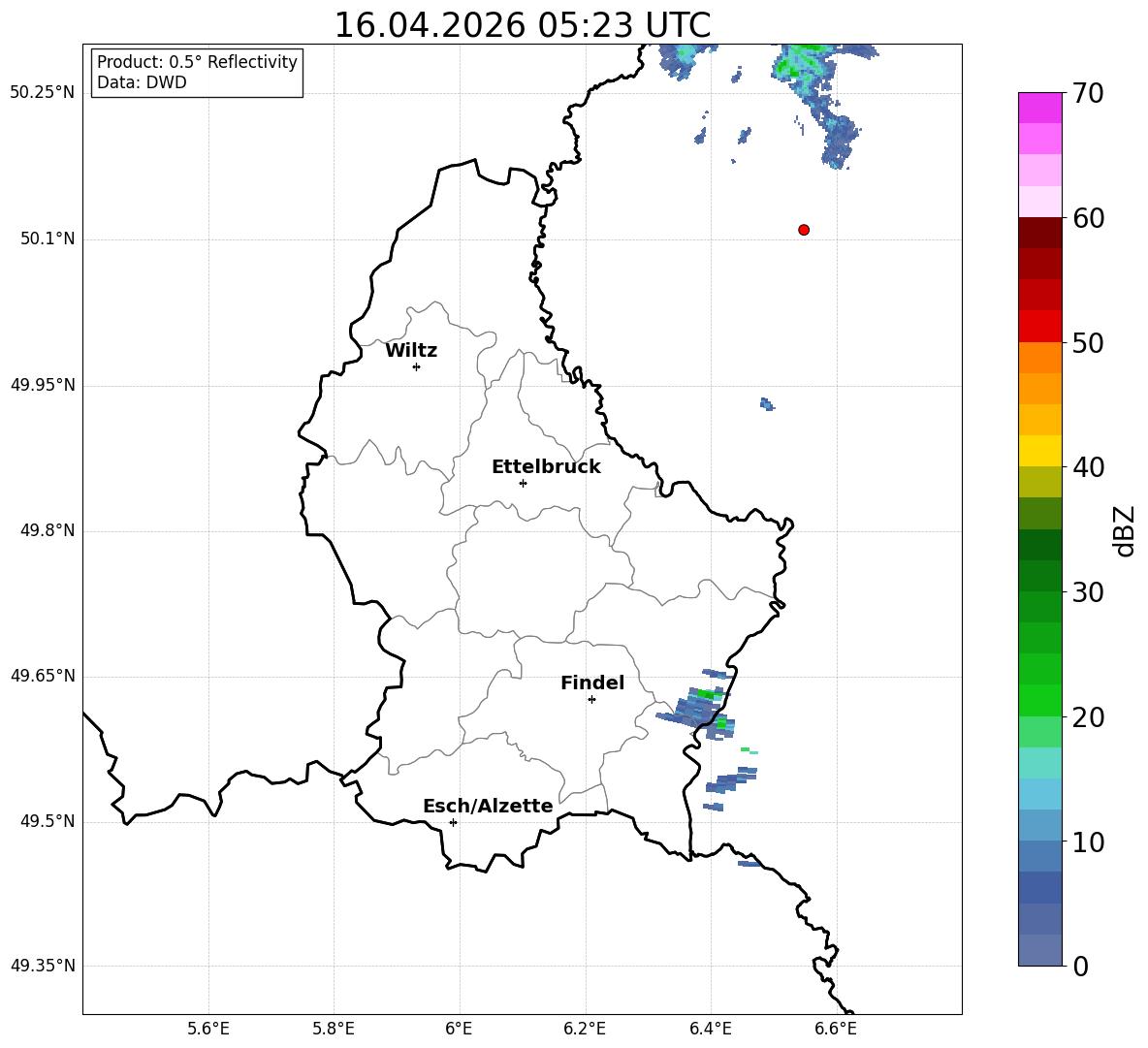Select the bright green 20 dBZ colorbar segment

tap(1039, 700)
